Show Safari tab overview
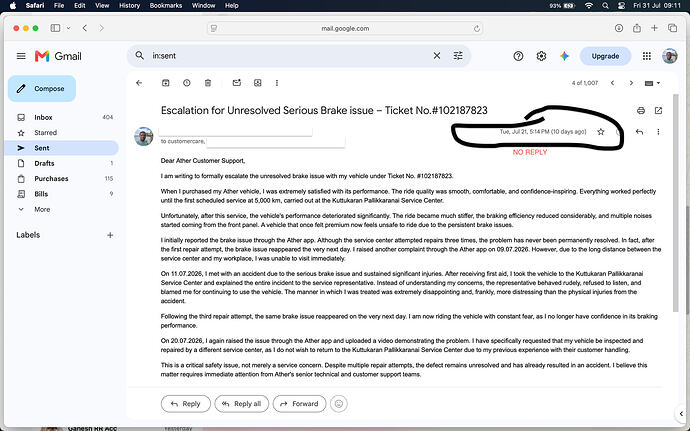 (672, 28)
